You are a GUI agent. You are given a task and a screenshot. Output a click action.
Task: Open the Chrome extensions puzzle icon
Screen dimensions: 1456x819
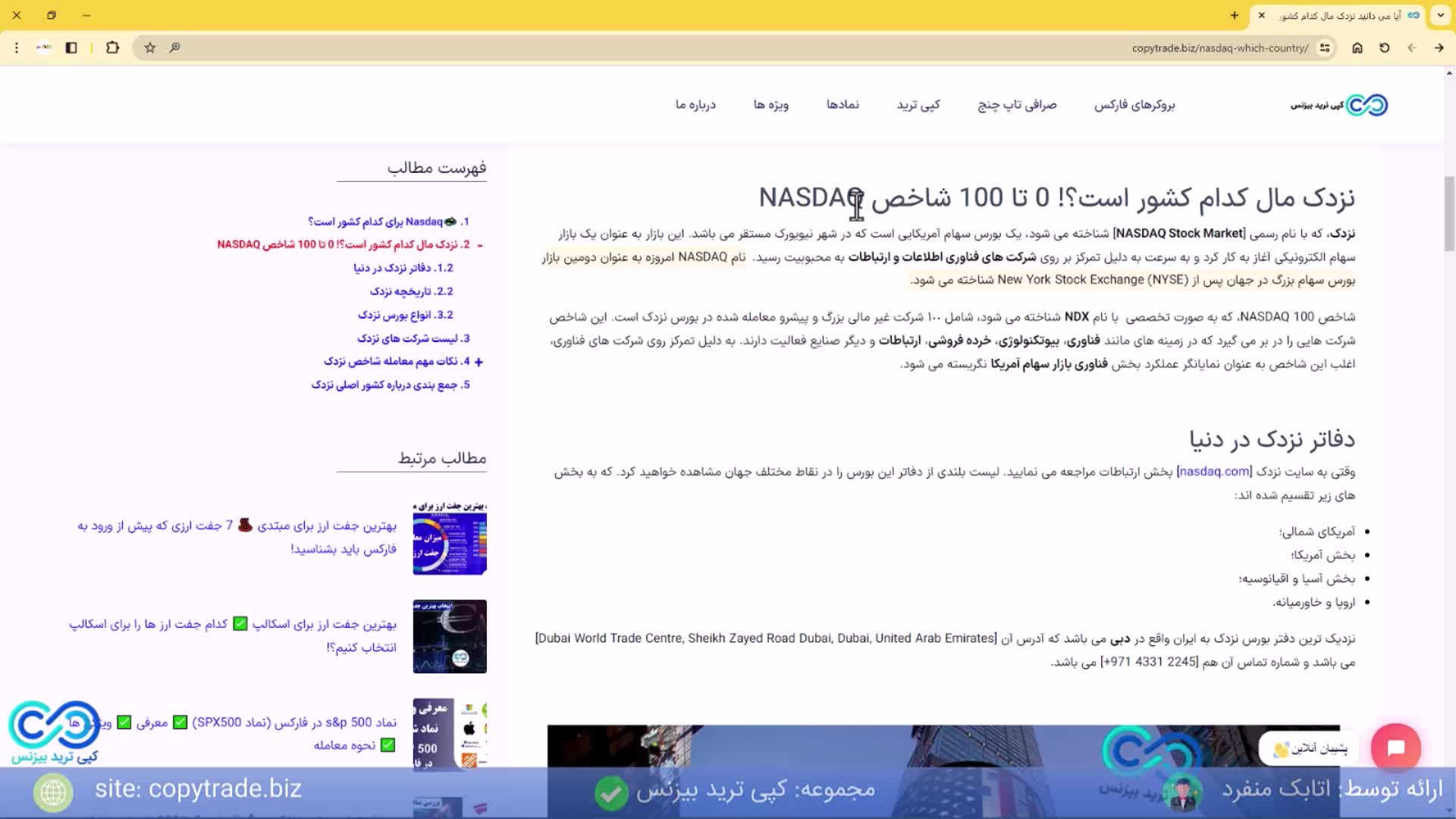(x=112, y=47)
